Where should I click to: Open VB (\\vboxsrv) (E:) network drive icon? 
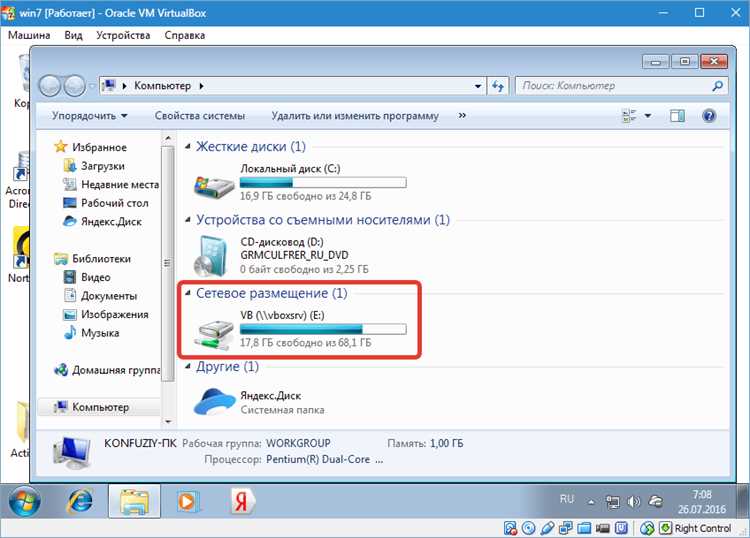[214, 334]
